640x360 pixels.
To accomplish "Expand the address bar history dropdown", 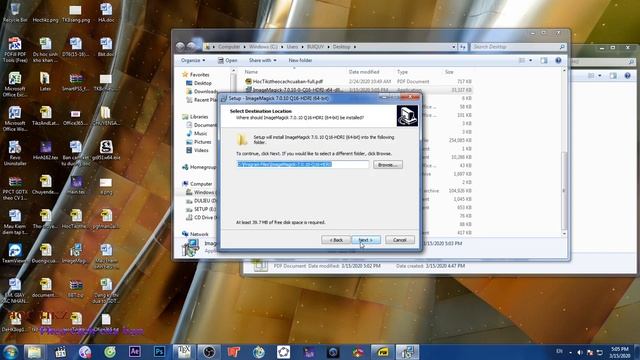I will 453,47.
